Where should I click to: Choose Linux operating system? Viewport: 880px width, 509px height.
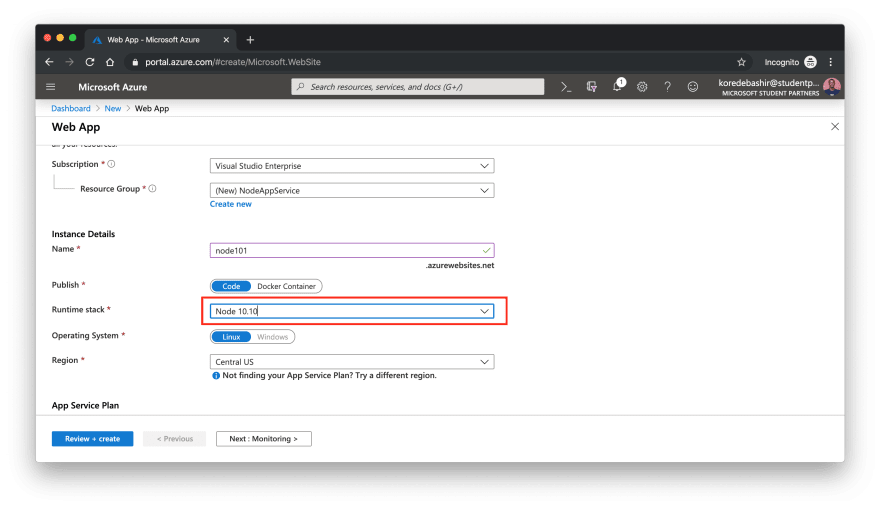(x=231, y=337)
